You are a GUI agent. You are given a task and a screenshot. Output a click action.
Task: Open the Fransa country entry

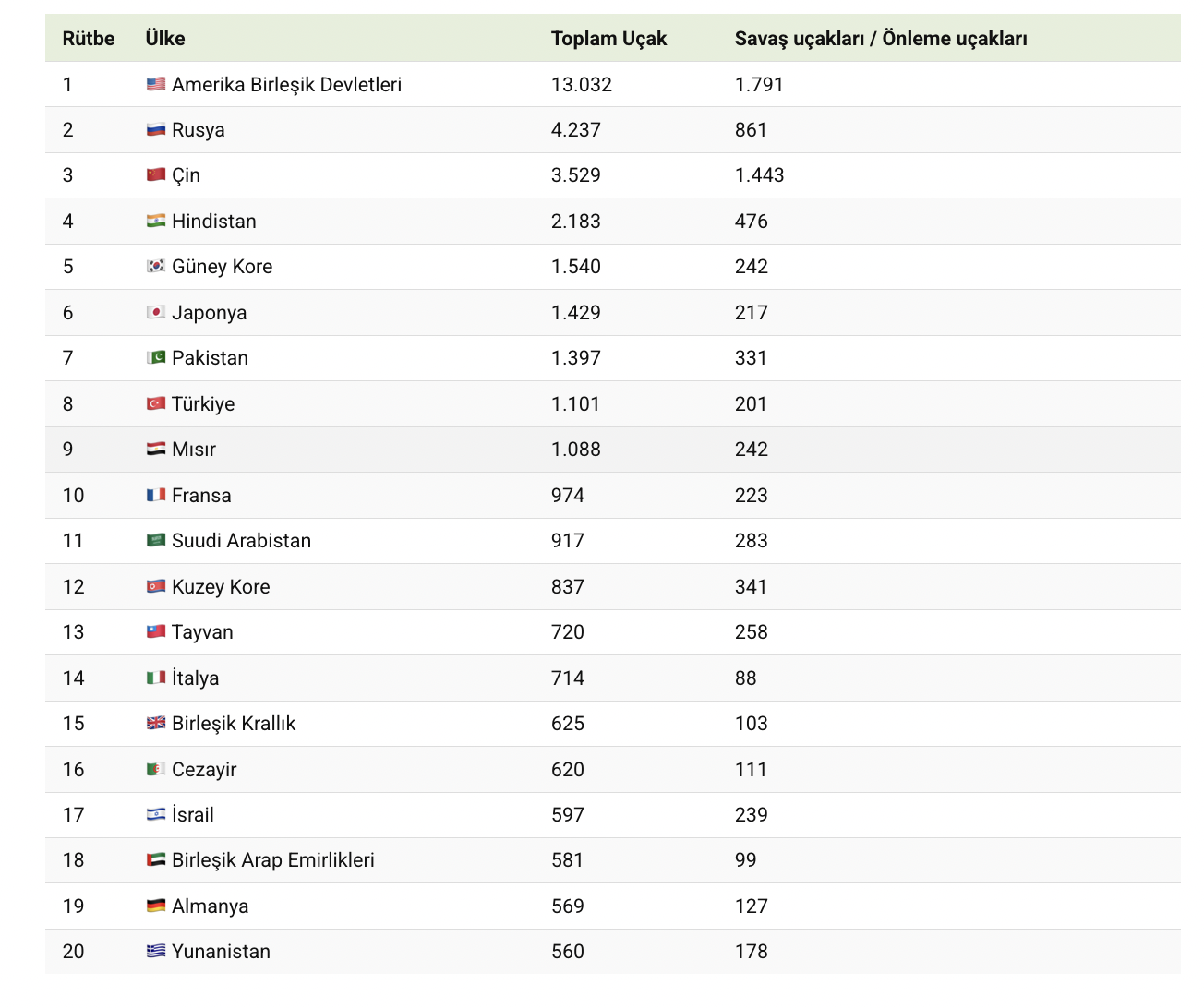pos(200,495)
